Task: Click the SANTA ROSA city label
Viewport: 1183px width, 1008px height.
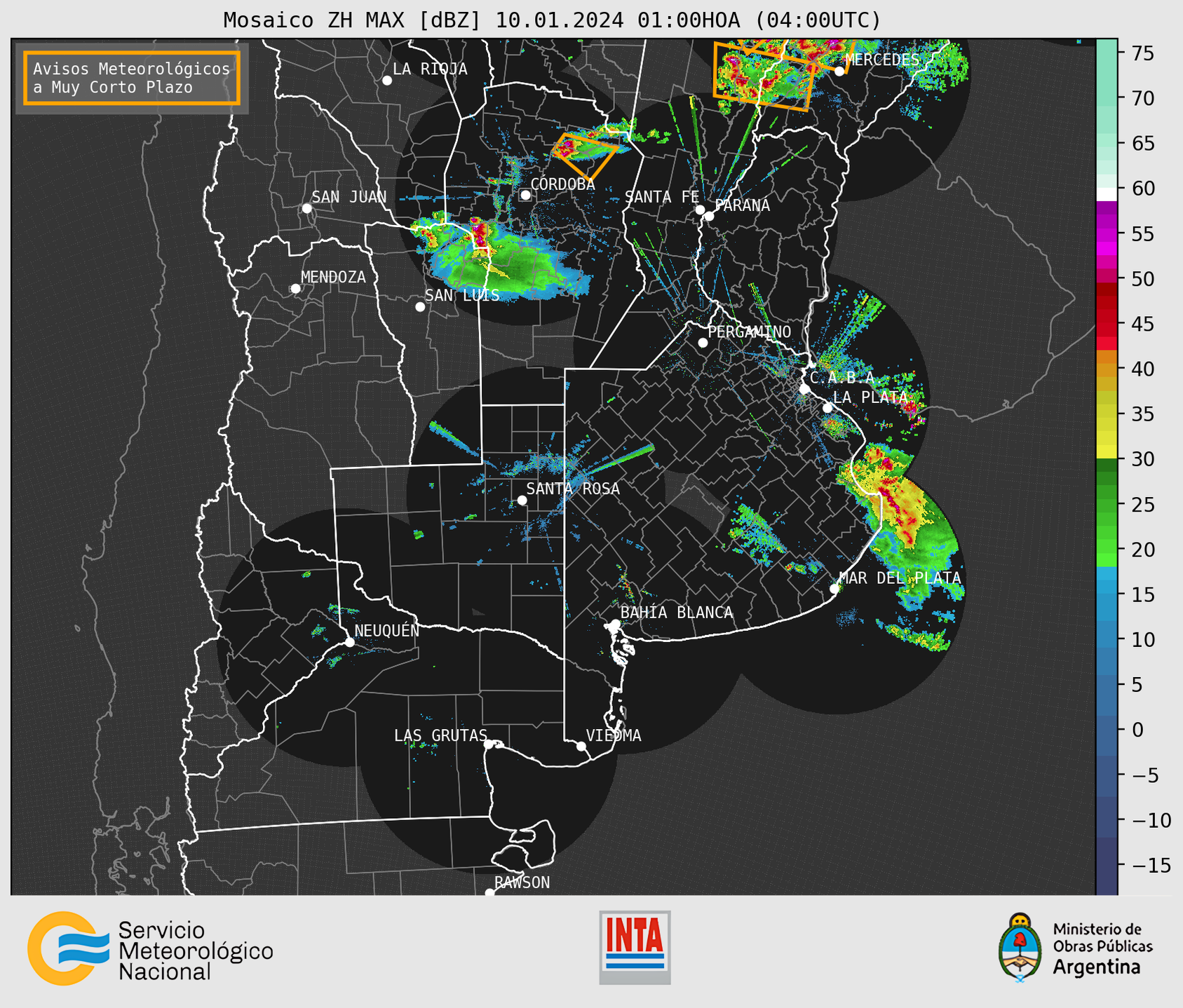Action: coord(573,489)
